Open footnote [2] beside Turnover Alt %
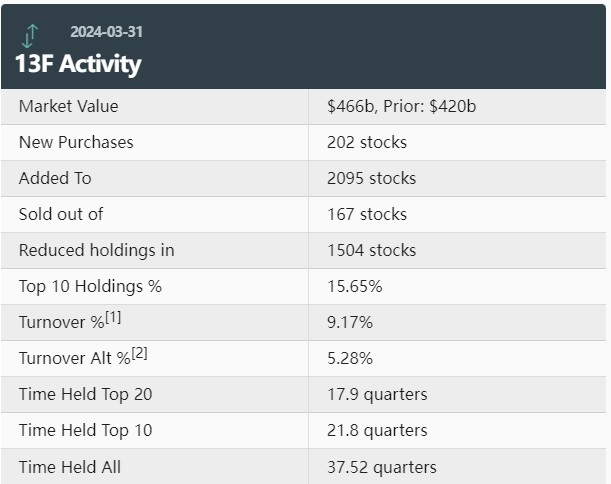Image resolution: width=611 pixels, height=484 pixels. (x=139, y=354)
